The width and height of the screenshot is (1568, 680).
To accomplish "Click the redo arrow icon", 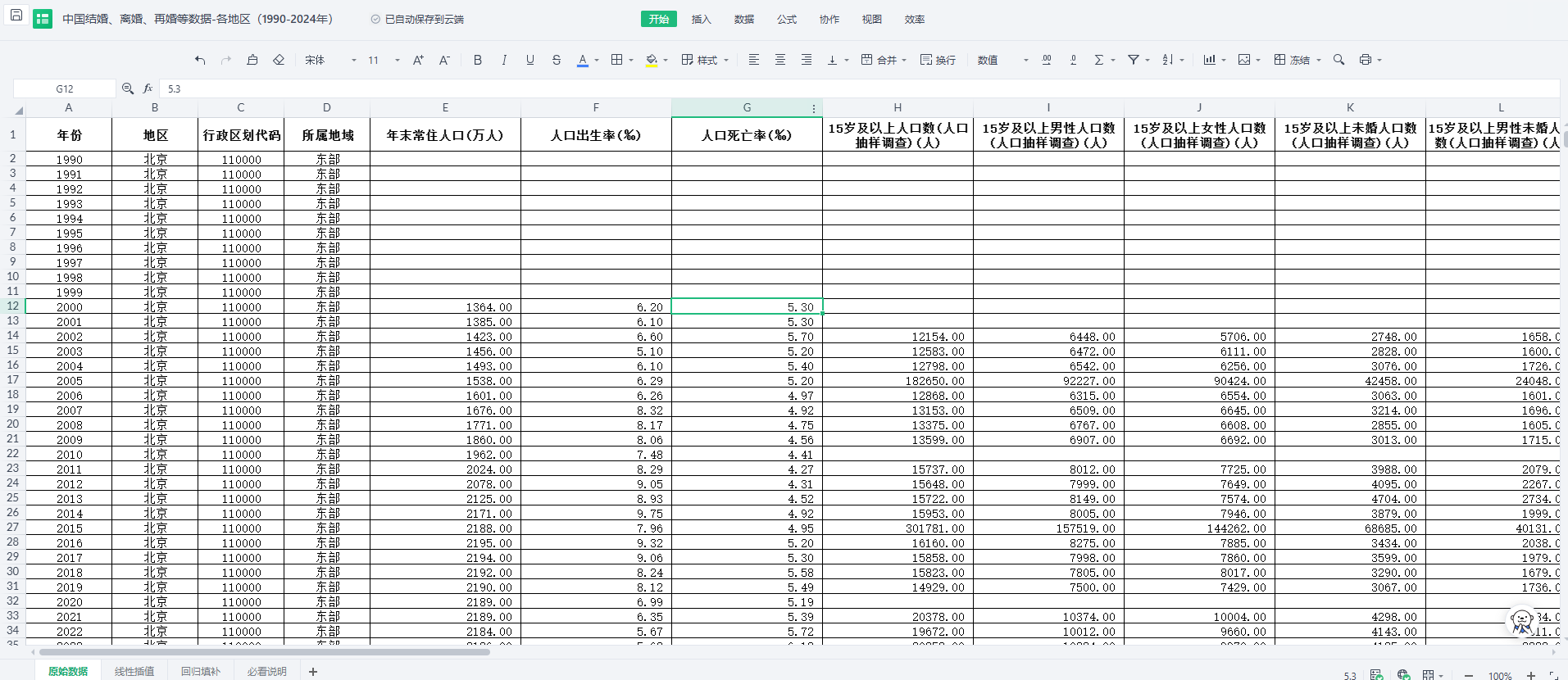I will click(x=226, y=60).
